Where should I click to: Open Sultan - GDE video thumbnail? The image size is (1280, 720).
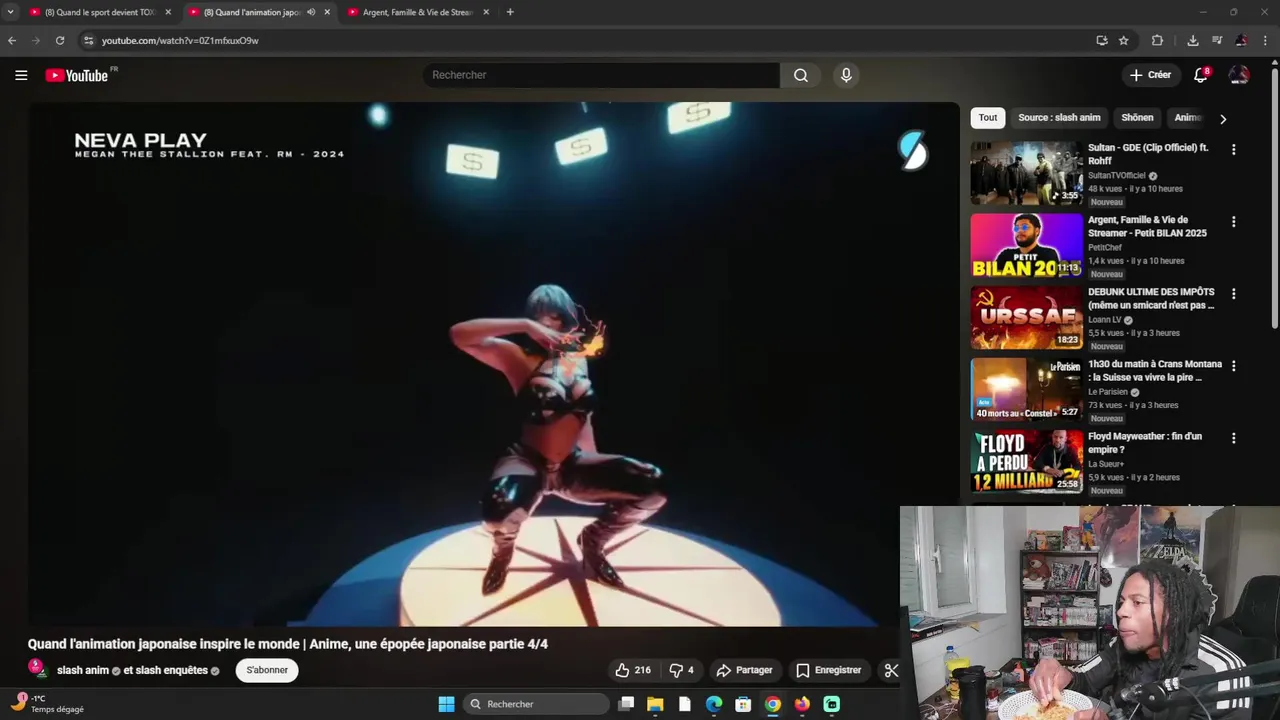[1026, 173]
